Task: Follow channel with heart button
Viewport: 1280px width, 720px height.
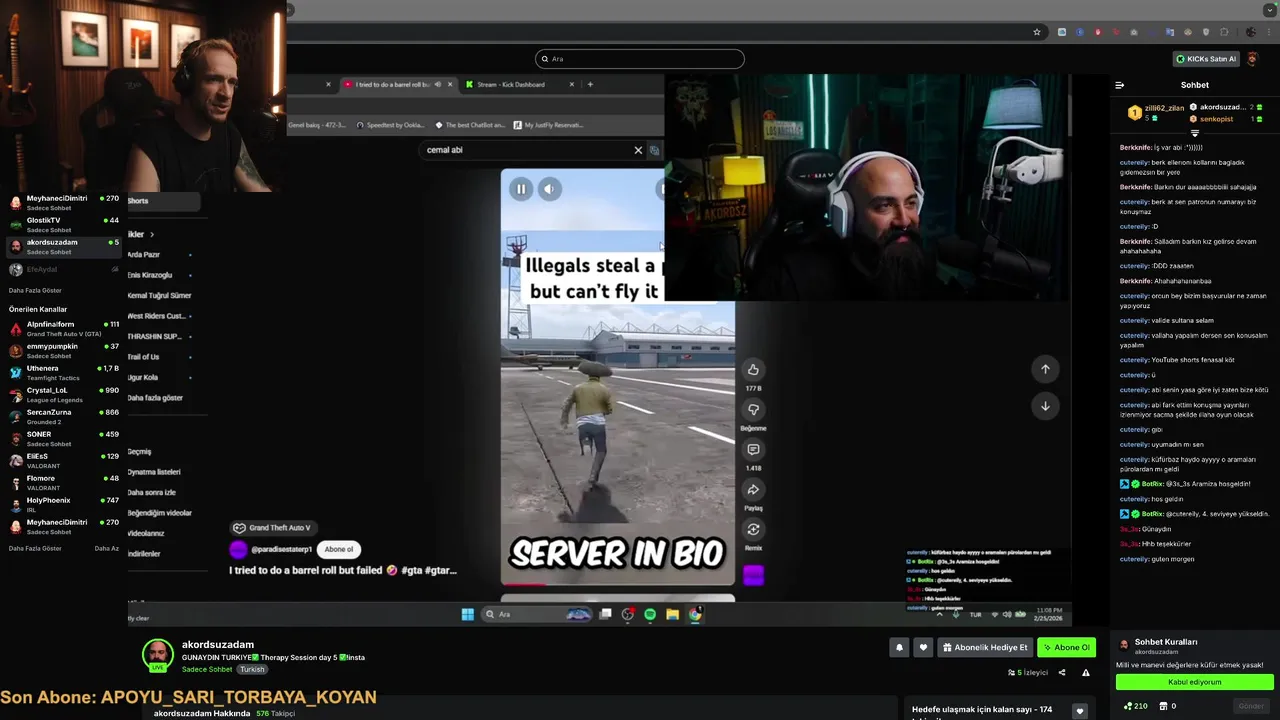Action: pos(923,647)
